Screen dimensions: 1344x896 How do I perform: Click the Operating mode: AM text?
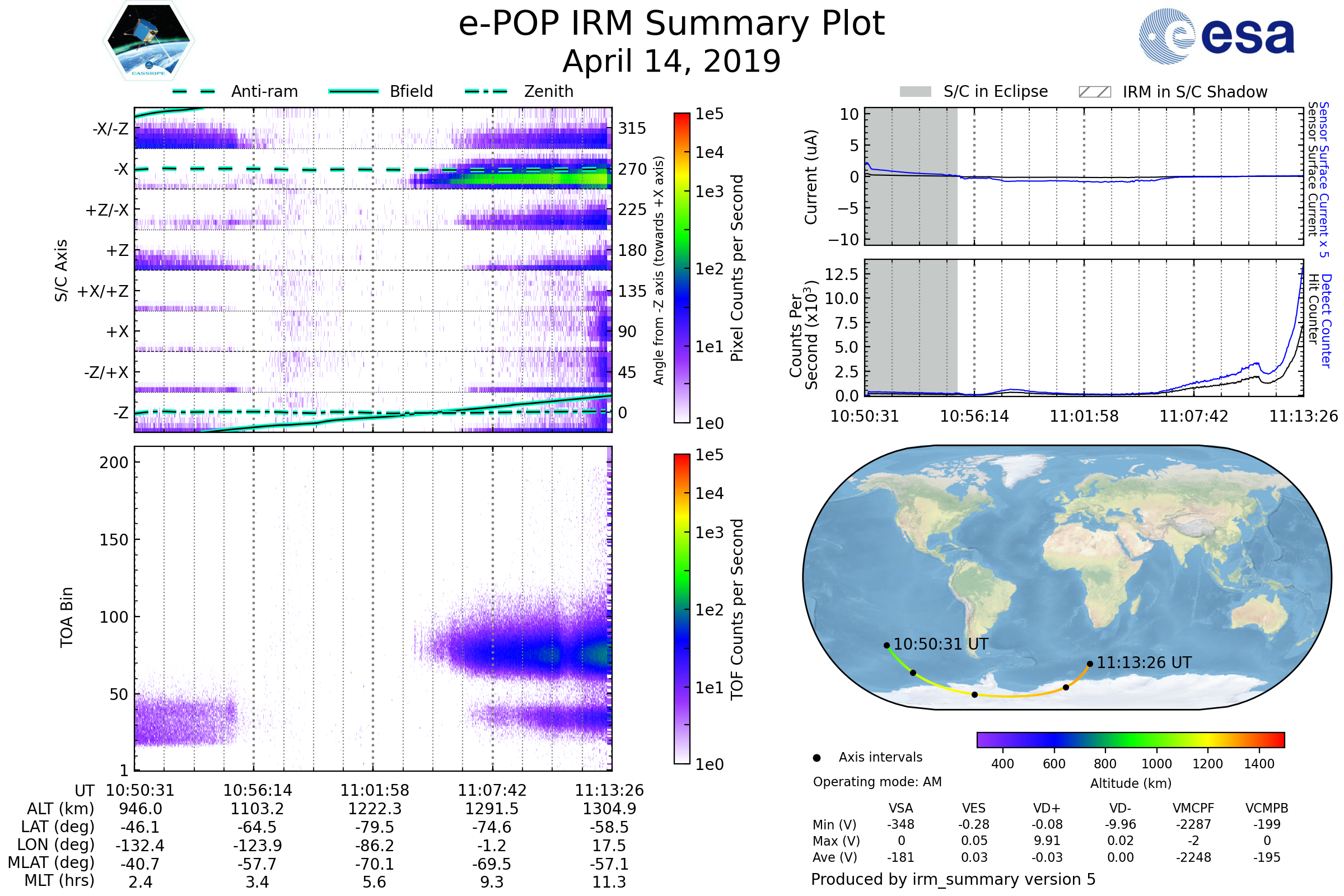[x=877, y=782]
